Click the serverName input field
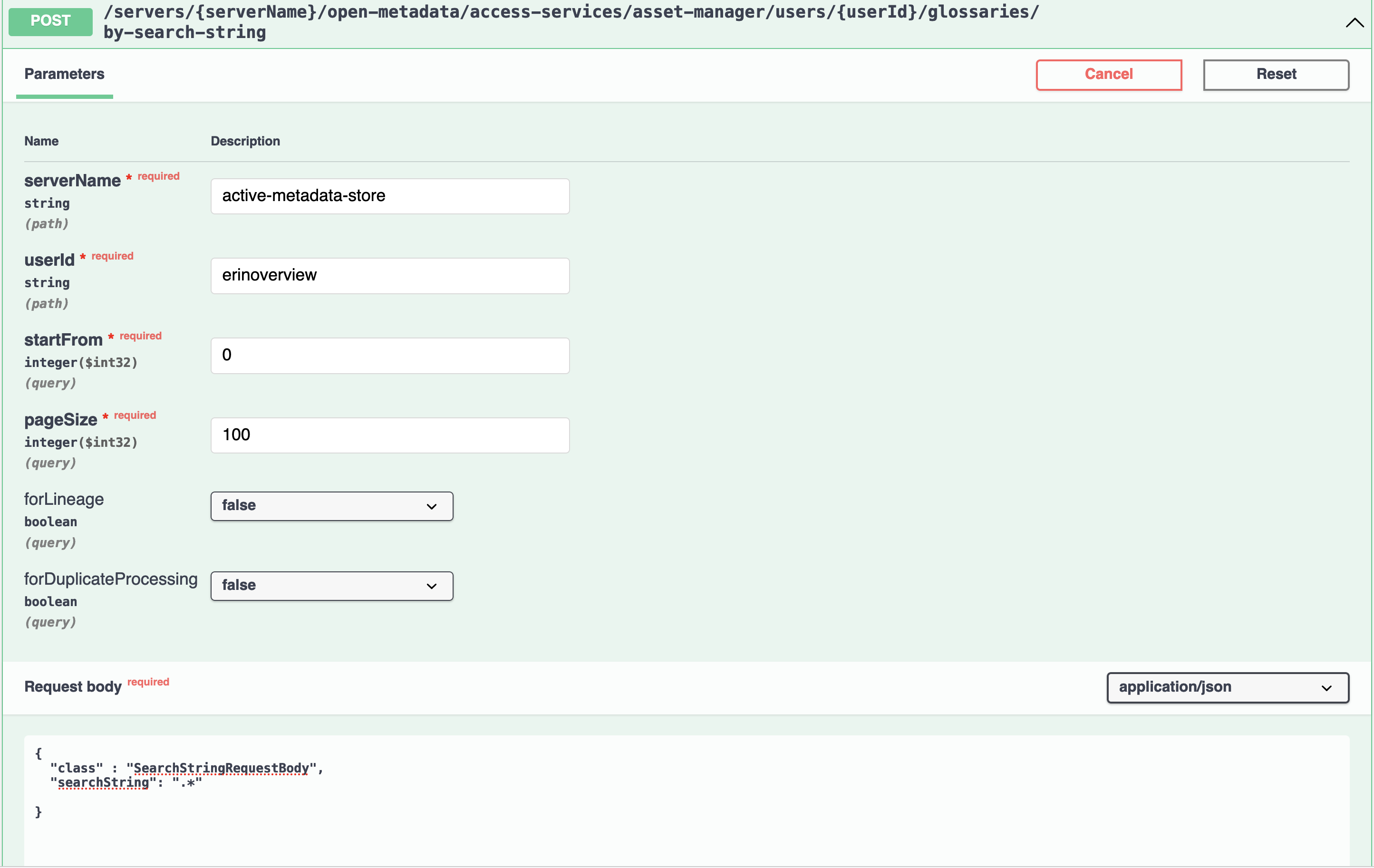Screen dimensions: 1374x868 (390, 196)
